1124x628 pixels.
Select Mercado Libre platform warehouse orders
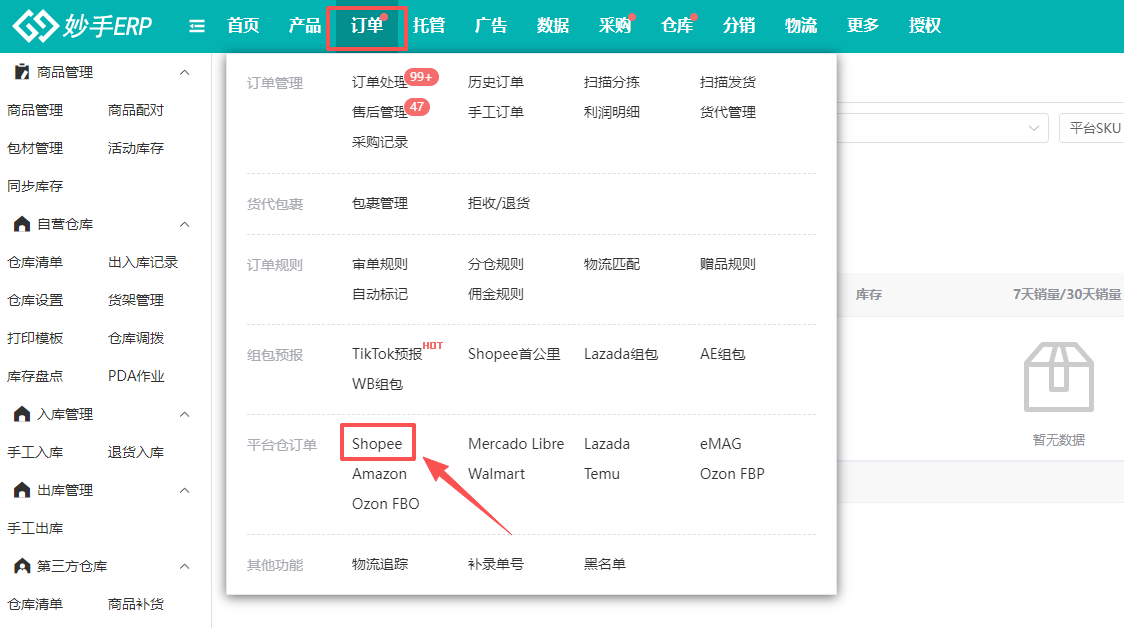[x=516, y=444]
